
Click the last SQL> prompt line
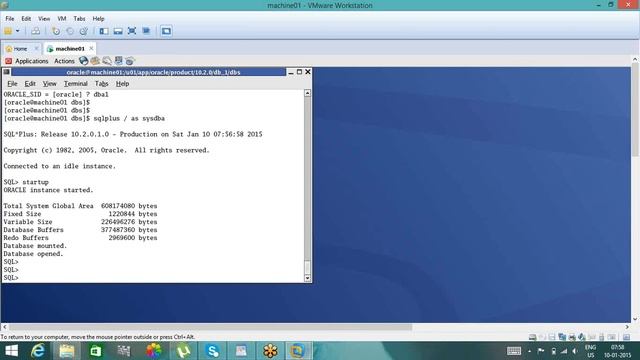[11, 278]
